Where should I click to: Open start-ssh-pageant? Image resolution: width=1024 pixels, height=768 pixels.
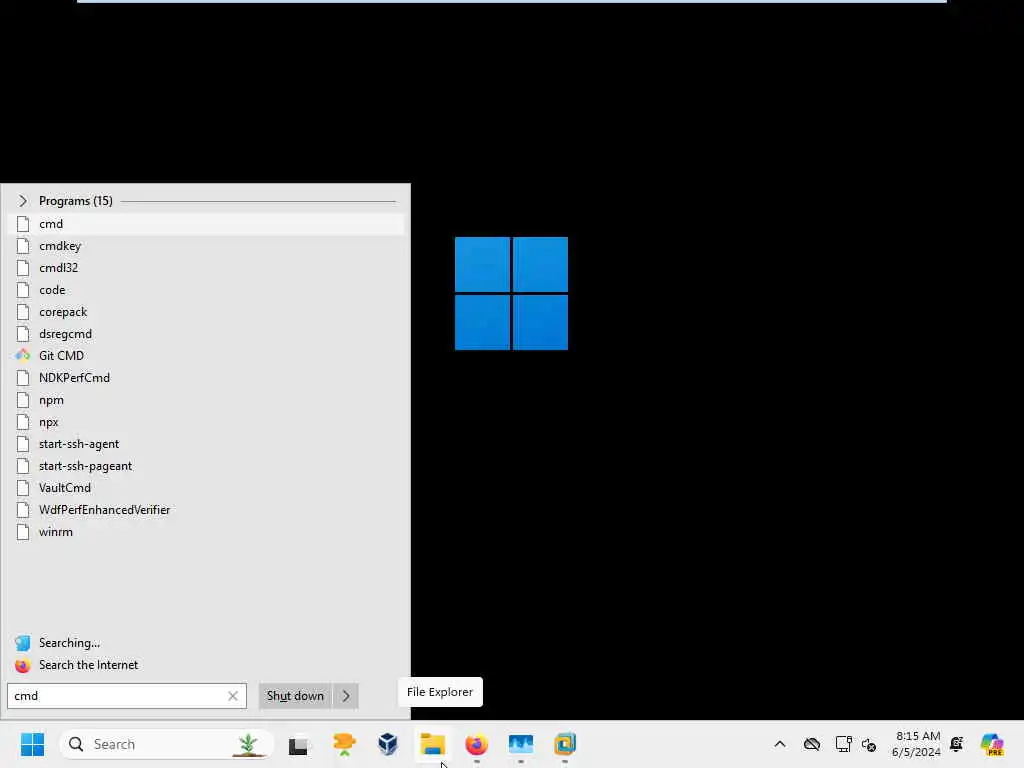206,466
